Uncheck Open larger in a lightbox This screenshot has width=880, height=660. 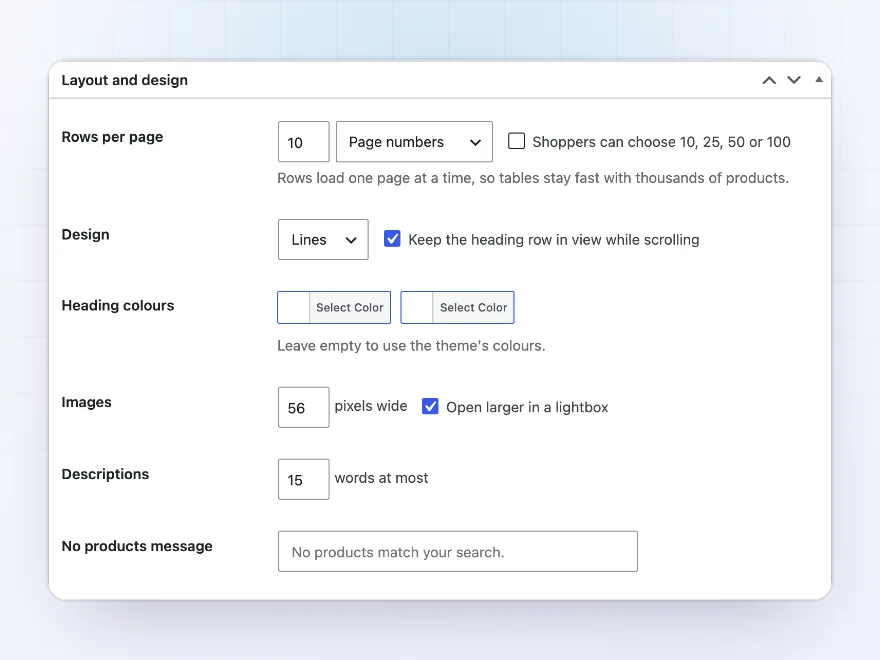pyautogui.click(x=430, y=406)
